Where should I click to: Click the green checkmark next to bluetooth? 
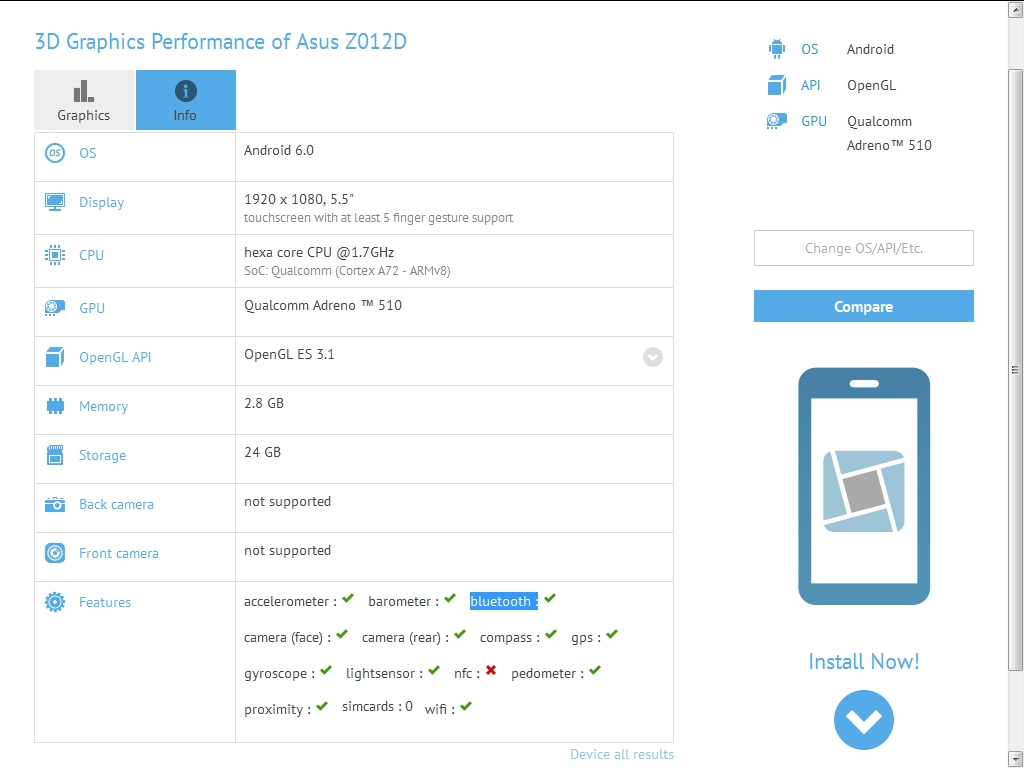click(x=550, y=599)
